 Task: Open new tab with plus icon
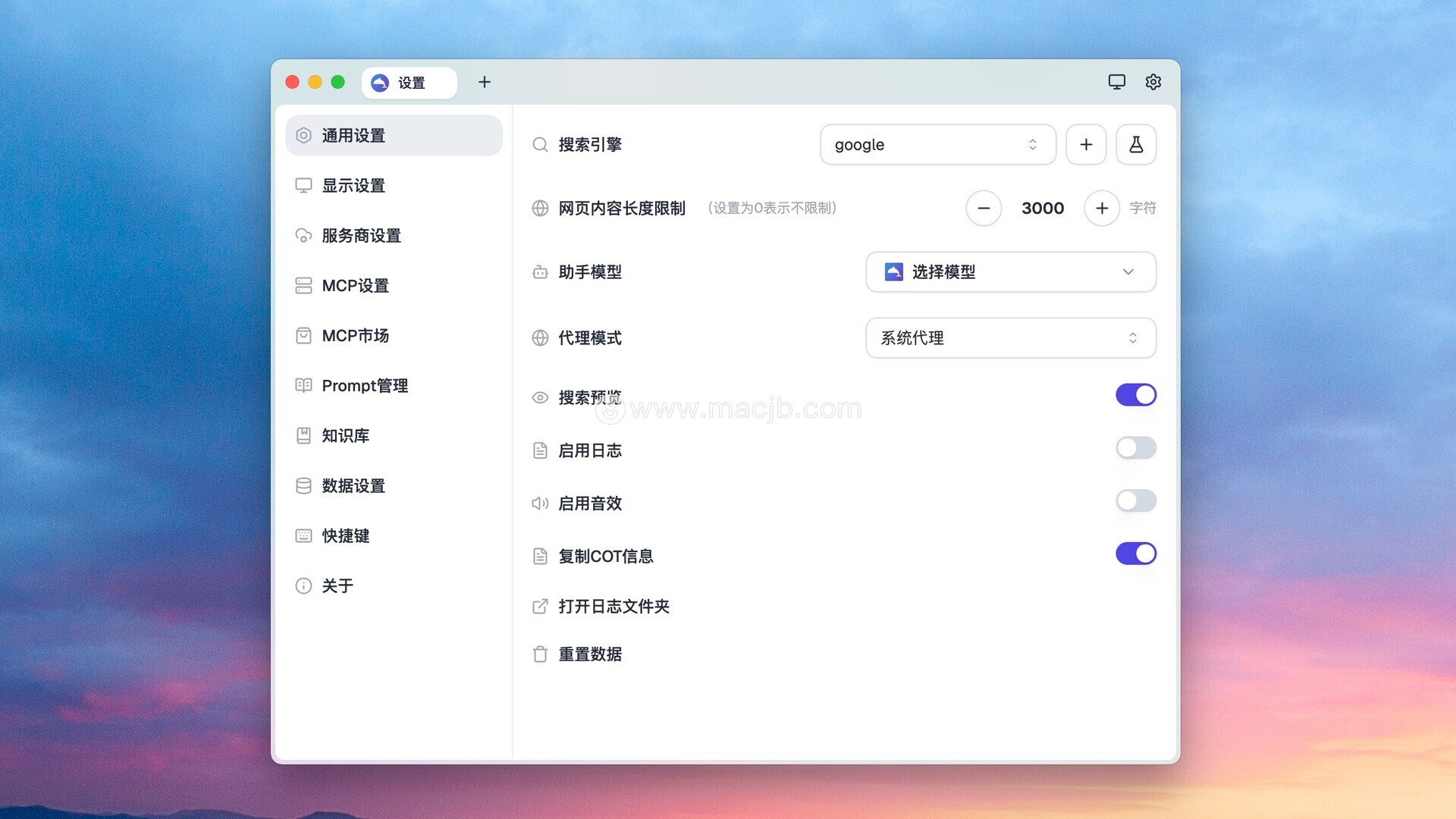point(485,82)
